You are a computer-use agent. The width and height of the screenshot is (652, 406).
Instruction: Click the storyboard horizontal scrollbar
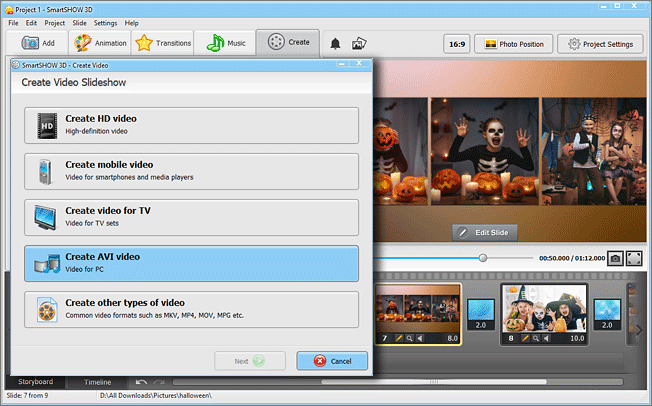pos(433,381)
